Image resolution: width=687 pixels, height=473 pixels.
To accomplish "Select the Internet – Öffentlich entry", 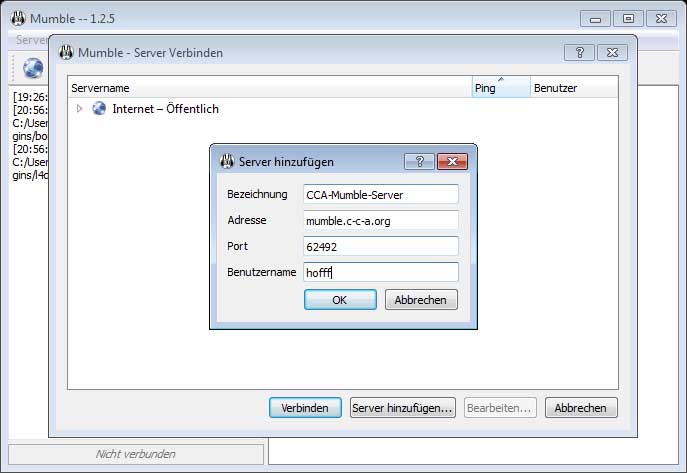I will pos(165,109).
